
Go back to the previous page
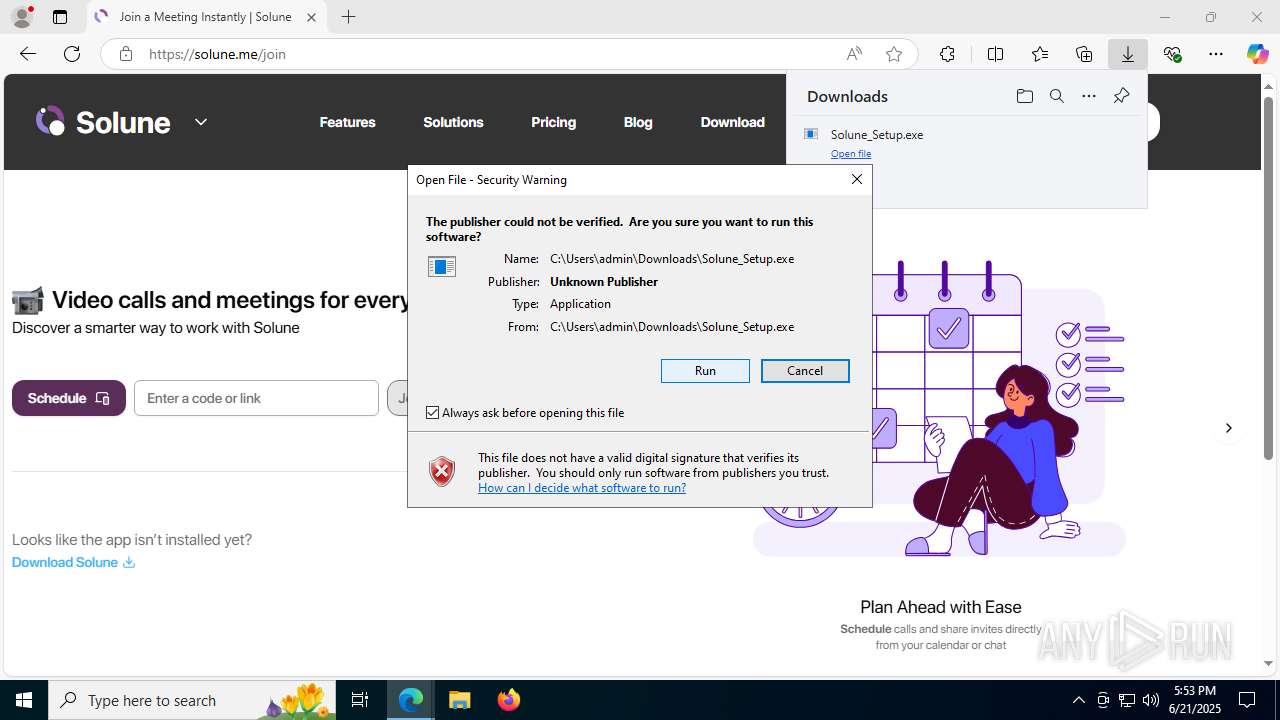28,54
